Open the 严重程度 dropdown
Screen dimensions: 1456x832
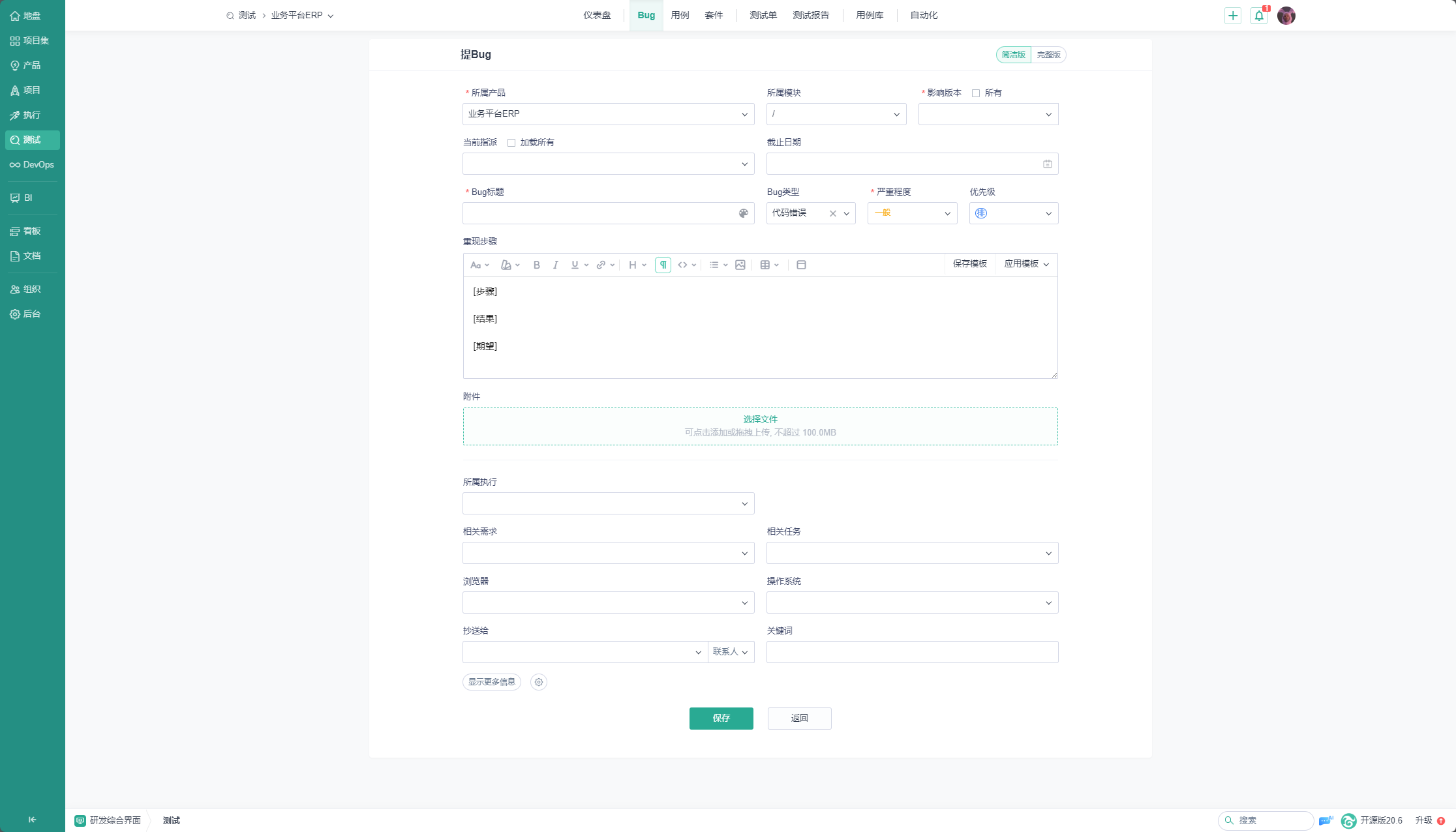[x=912, y=213]
